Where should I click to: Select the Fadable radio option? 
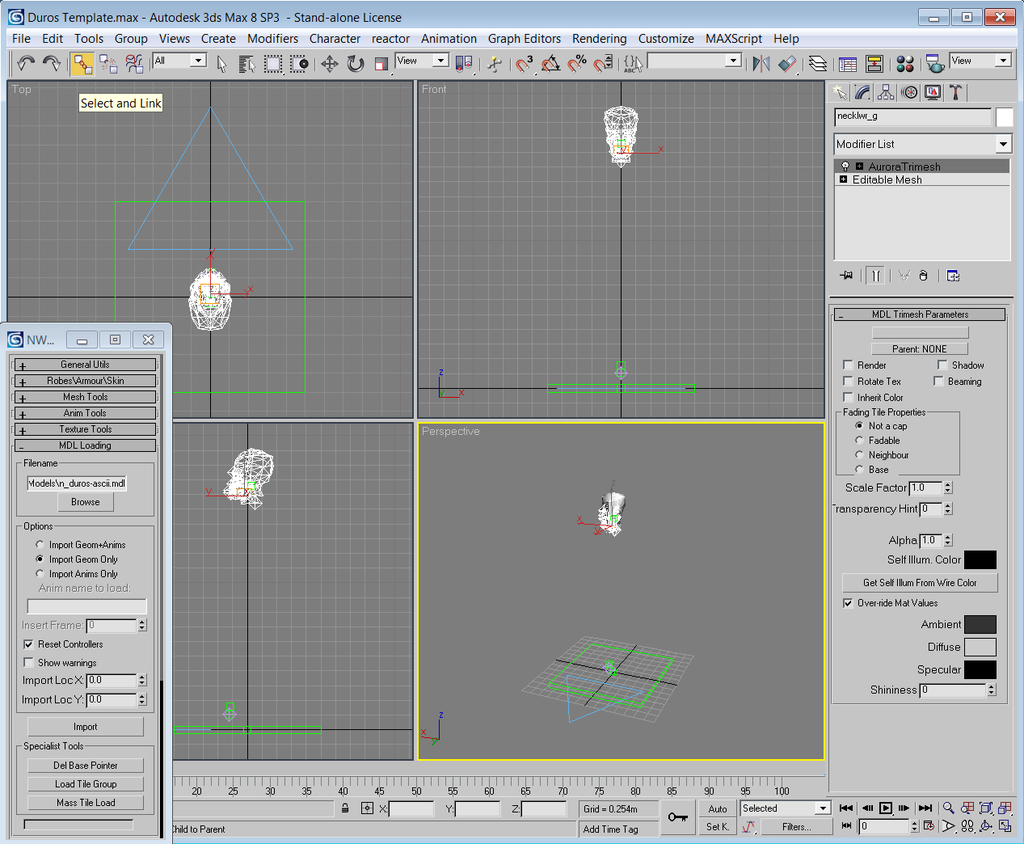point(859,440)
